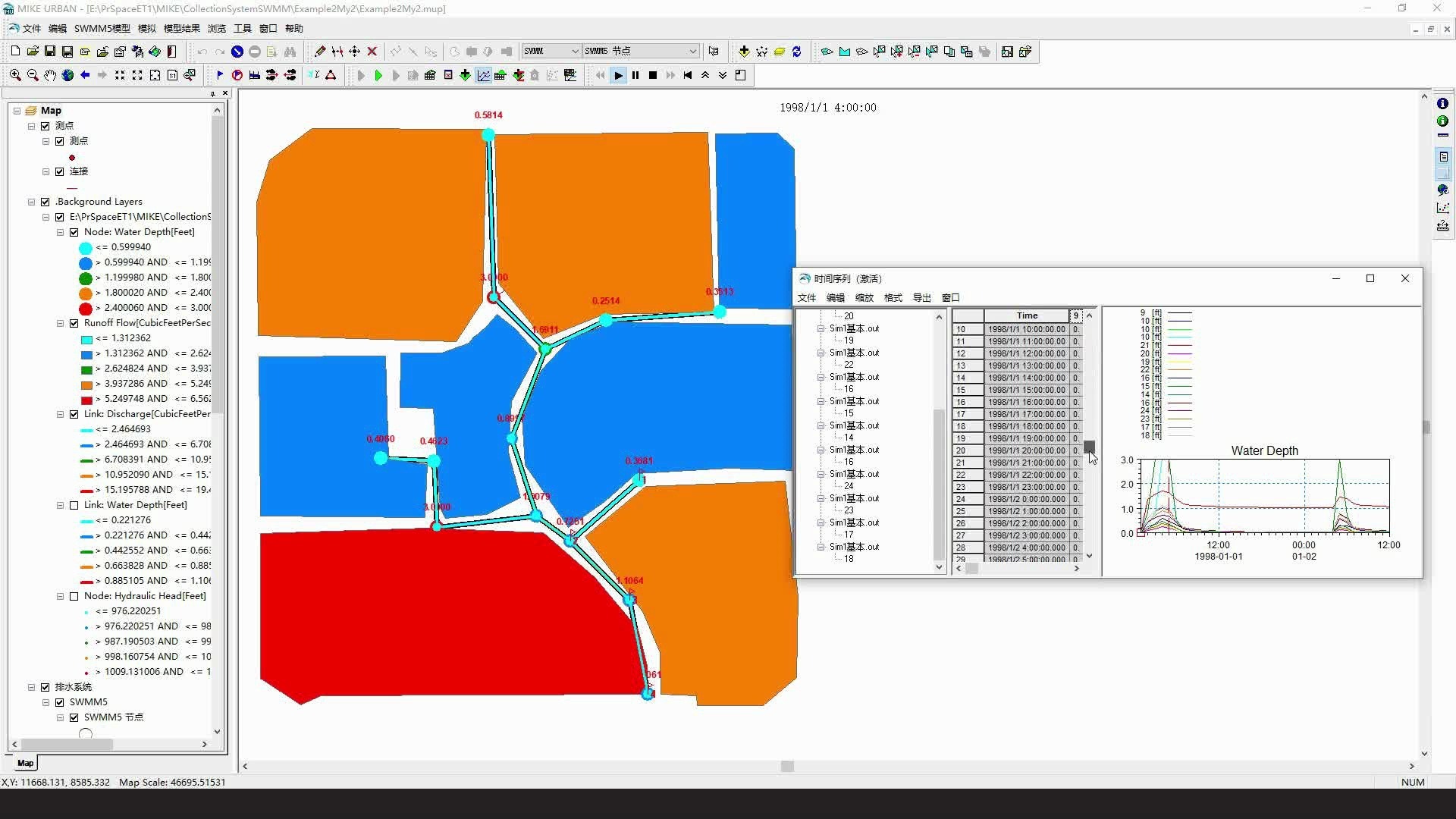
Task: Collapse Link: Discharge legend group
Action: [x=60, y=414]
